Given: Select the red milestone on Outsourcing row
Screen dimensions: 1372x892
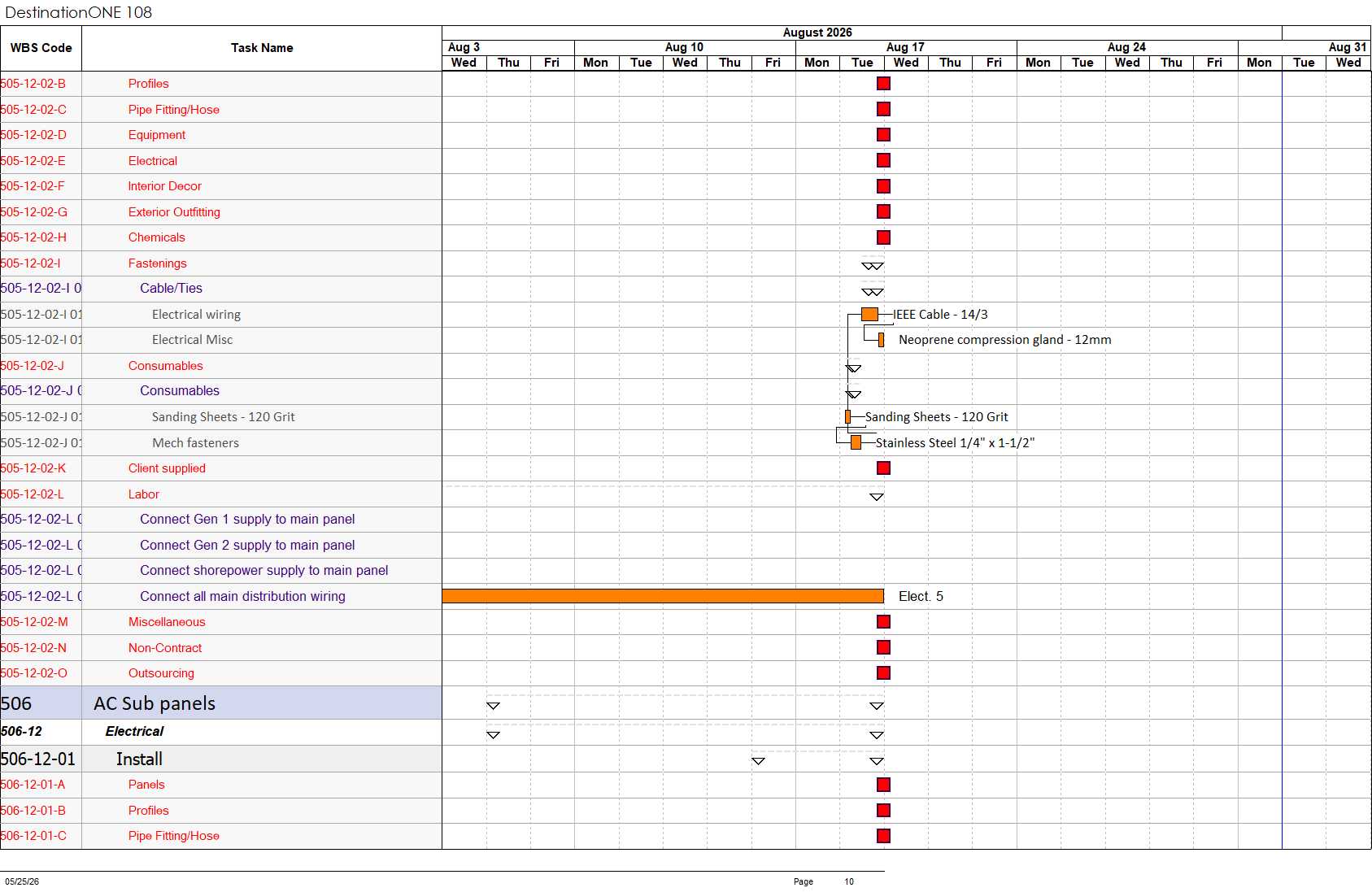Looking at the screenshot, I should [x=883, y=673].
